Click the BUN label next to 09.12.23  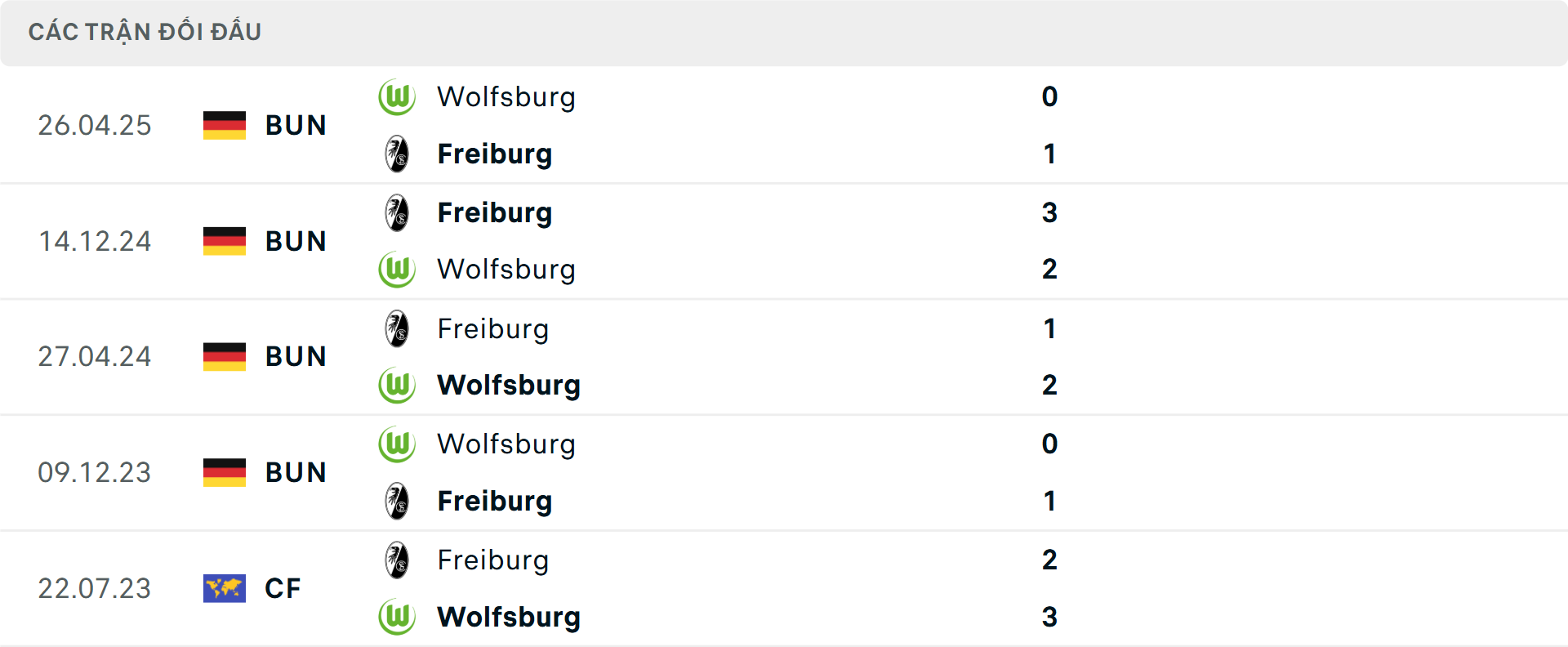pos(296,473)
